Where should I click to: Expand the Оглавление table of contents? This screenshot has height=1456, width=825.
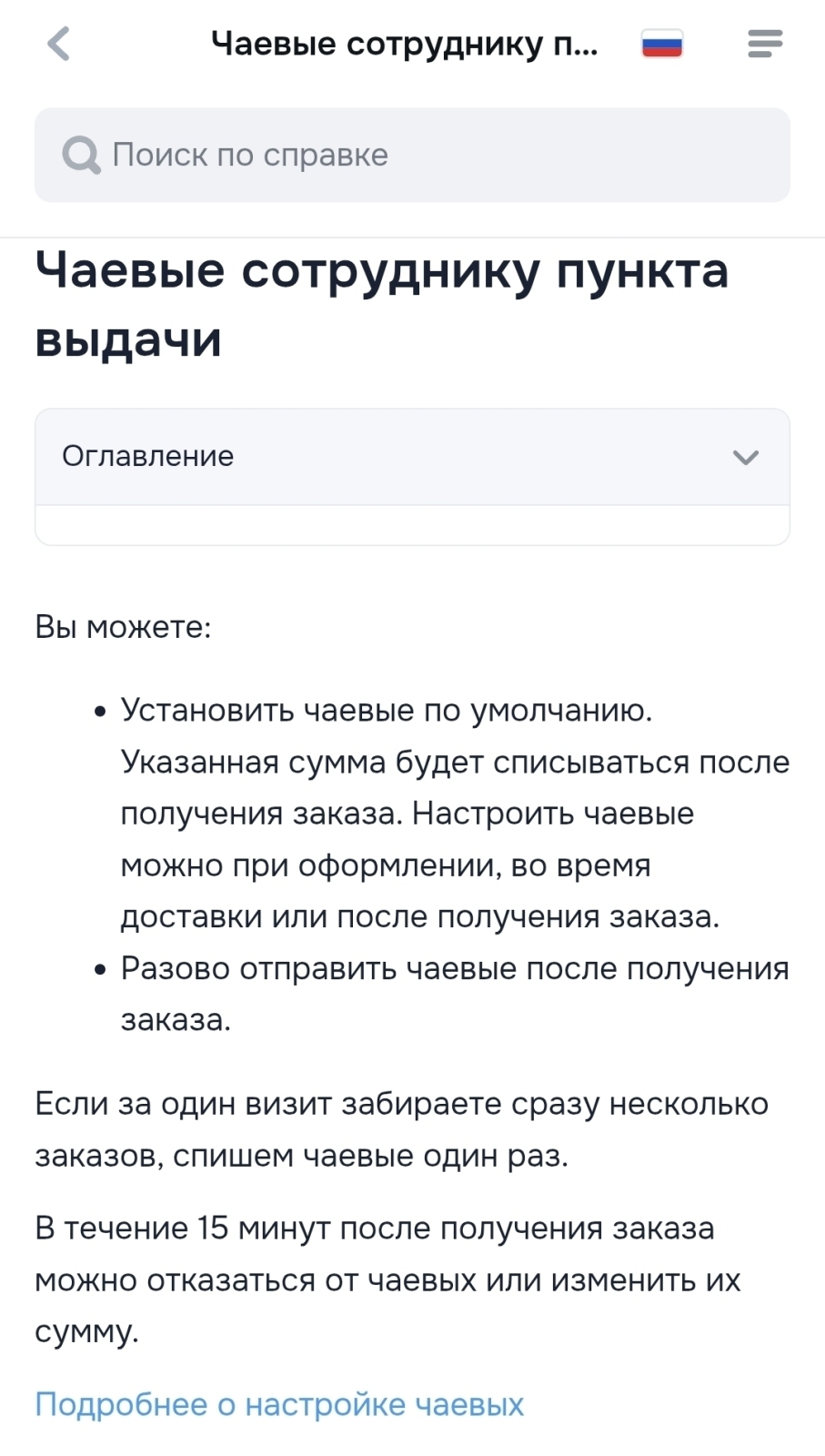pos(409,456)
